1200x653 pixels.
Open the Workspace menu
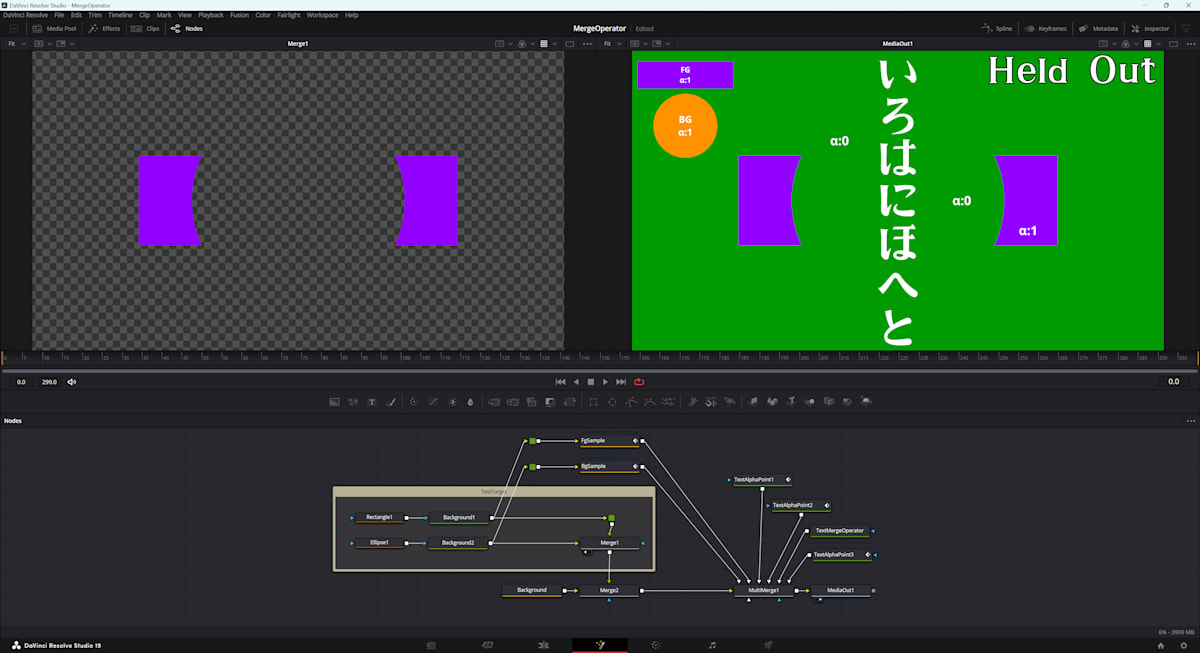322,15
